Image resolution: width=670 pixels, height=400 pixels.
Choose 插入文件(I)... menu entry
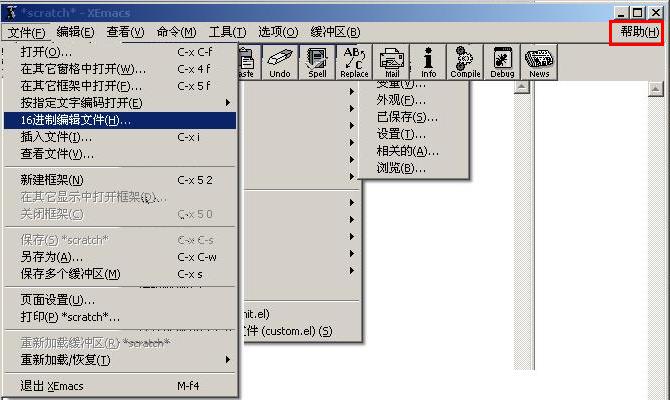(120, 137)
